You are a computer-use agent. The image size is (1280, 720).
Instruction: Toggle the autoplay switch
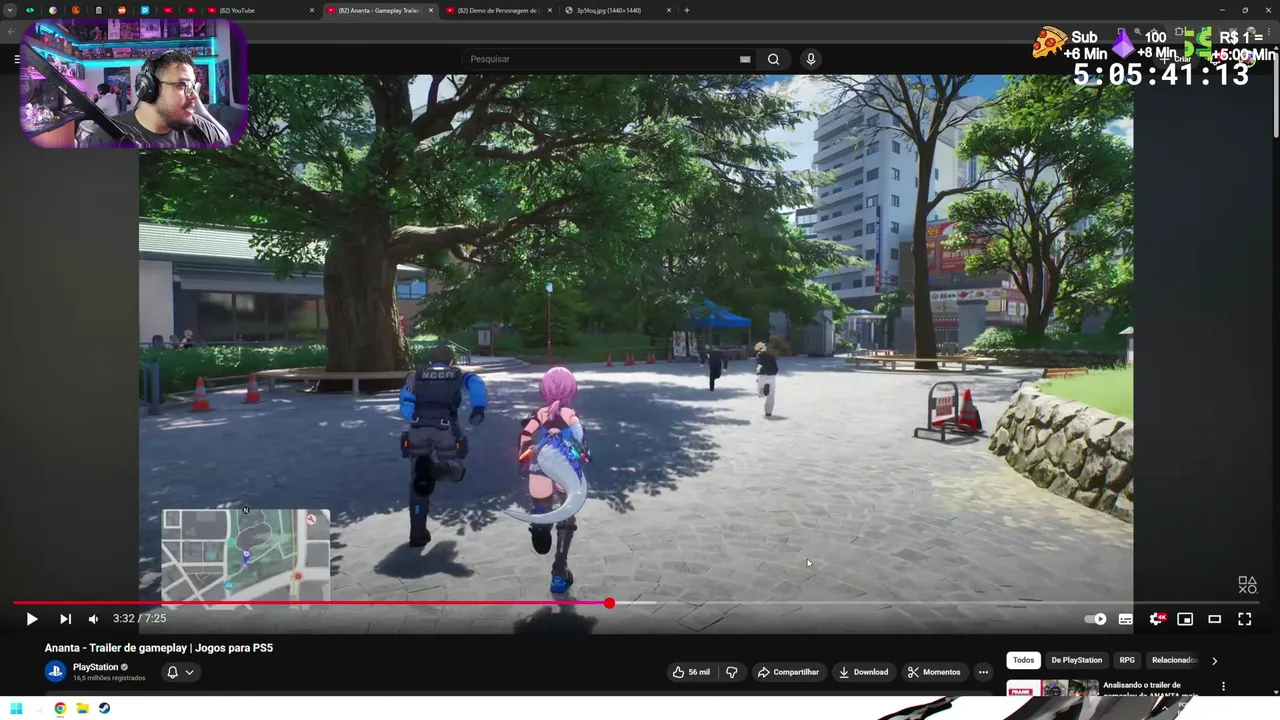point(1096,619)
